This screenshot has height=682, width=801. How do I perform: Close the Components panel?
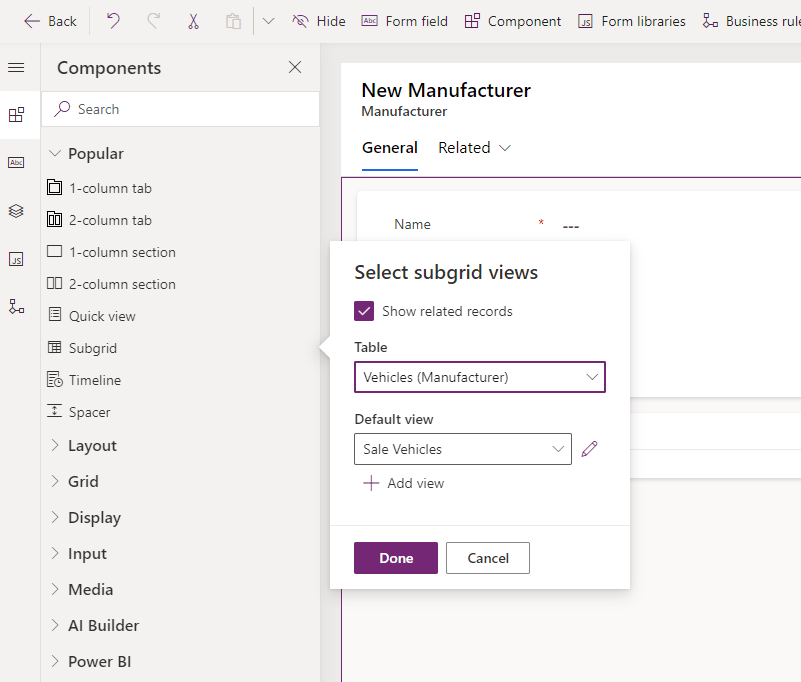coord(295,67)
